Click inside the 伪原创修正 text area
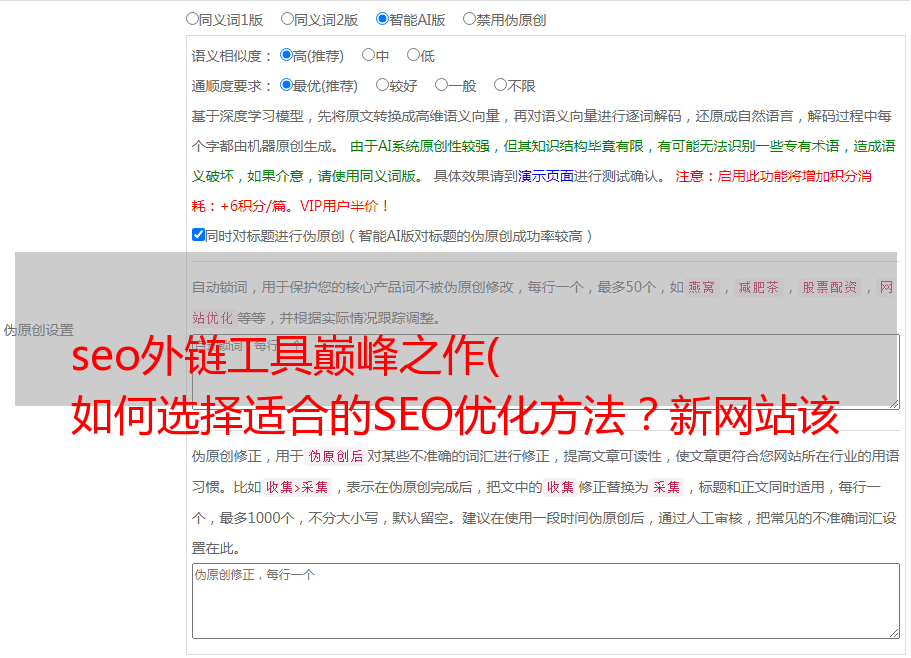This screenshot has height=658, width=911. click(546, 601)
